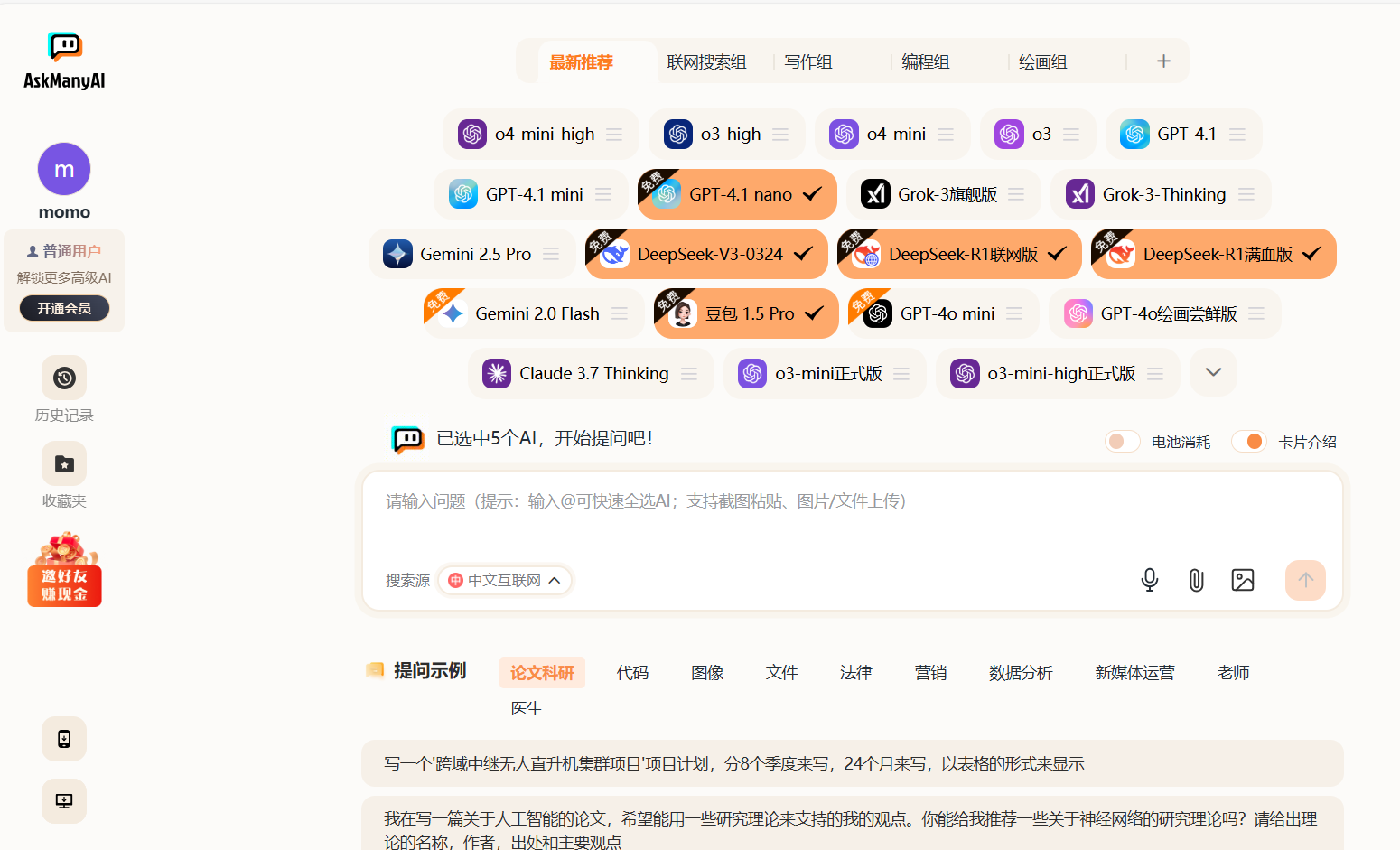Switch to 最新推荐 tab

581,62
